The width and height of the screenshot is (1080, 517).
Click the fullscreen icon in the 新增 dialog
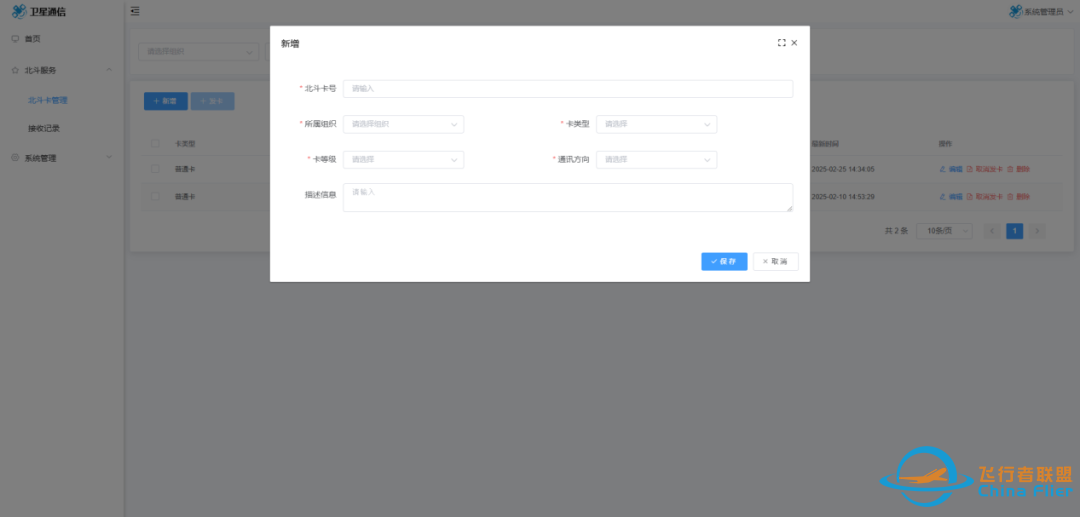click(781, 43)
